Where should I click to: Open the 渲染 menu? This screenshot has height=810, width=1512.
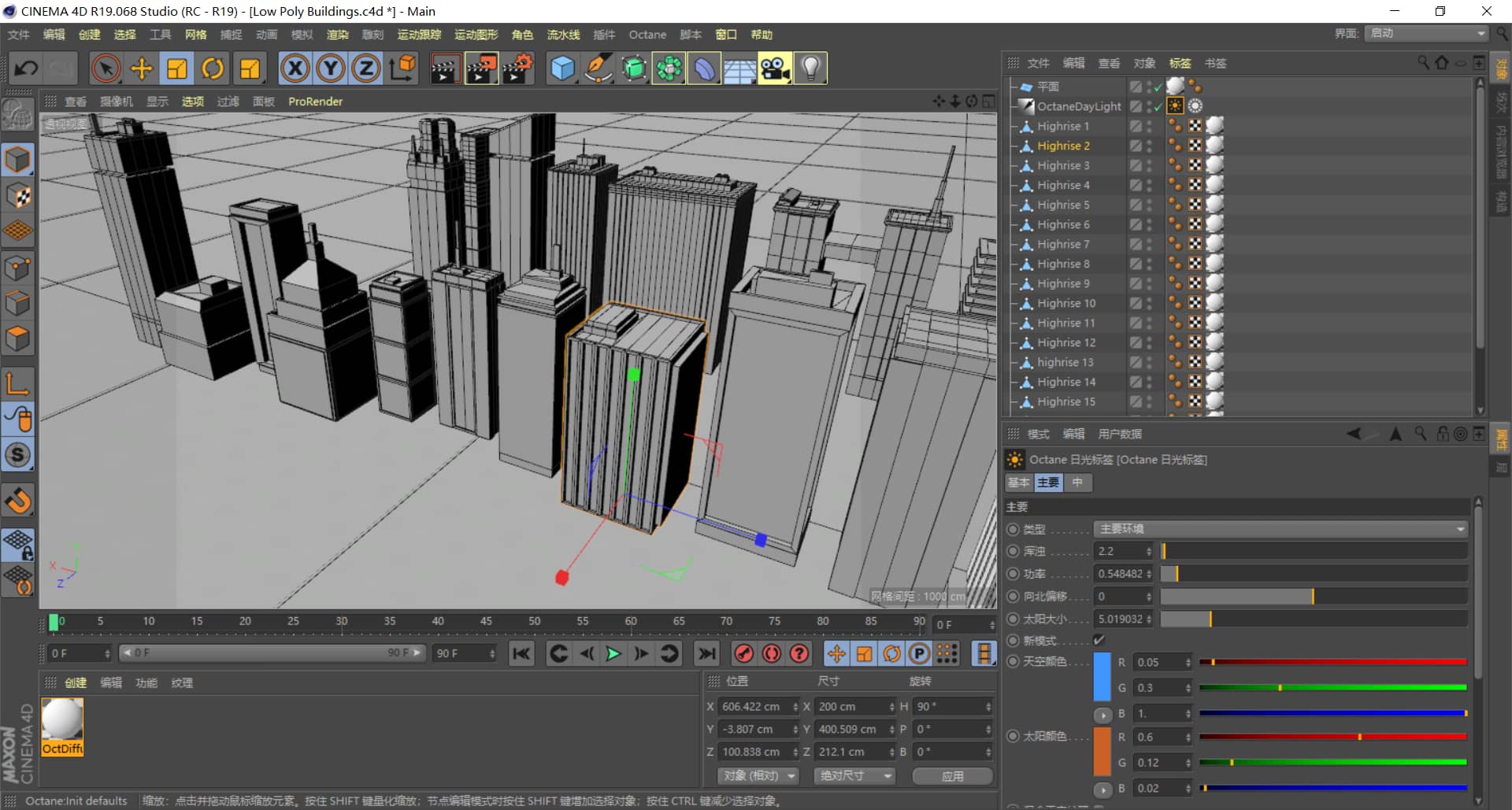coord(337,35)
